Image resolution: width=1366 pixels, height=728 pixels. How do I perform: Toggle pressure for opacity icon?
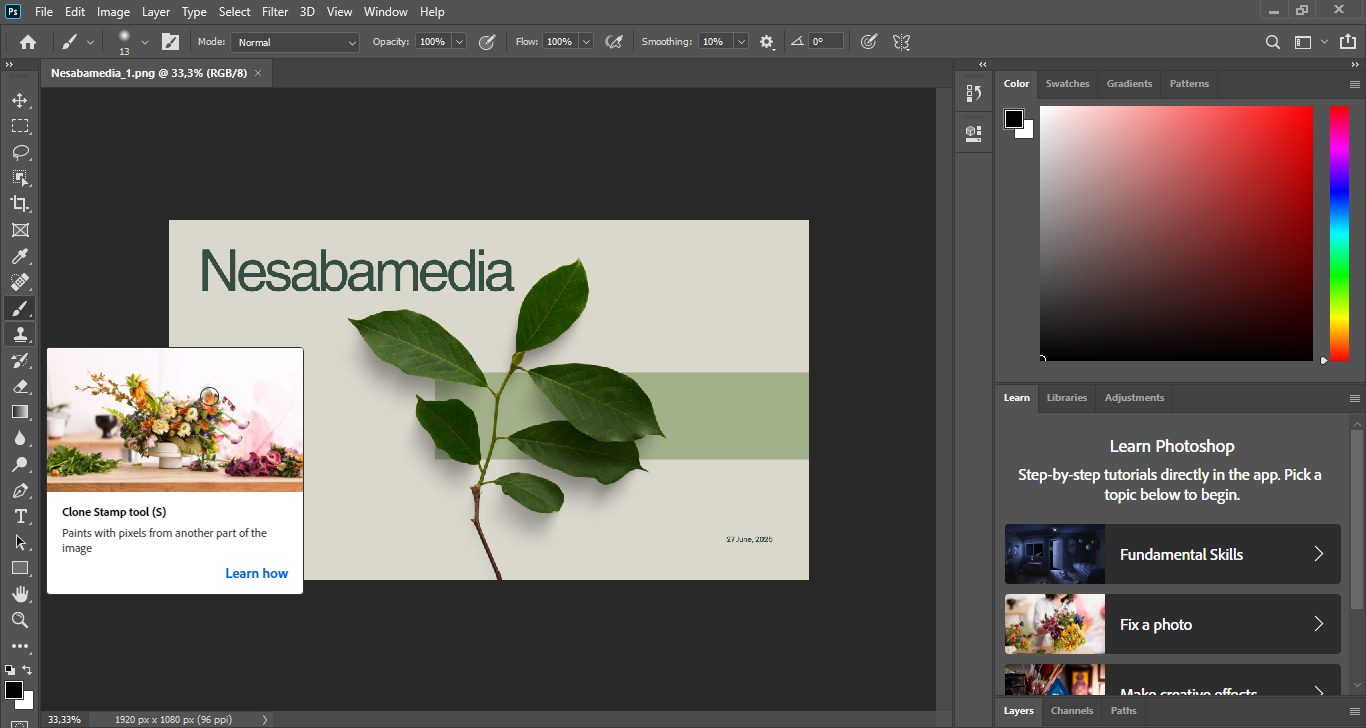coord(487,42)
